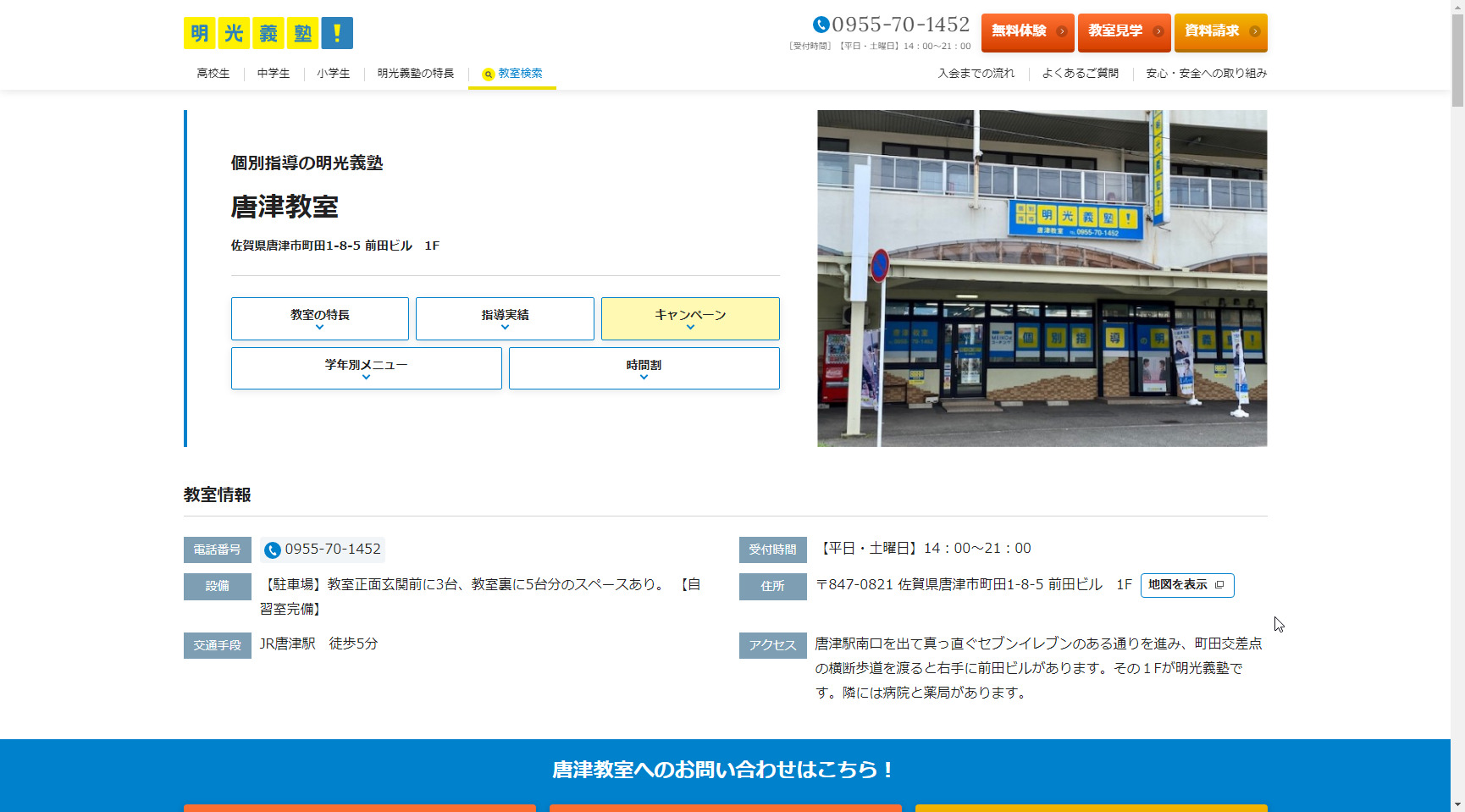1465x812 pixels.
Task: Click 唐津教室へのお問い合わせはこちら banner text
Action: coord(725,770)
